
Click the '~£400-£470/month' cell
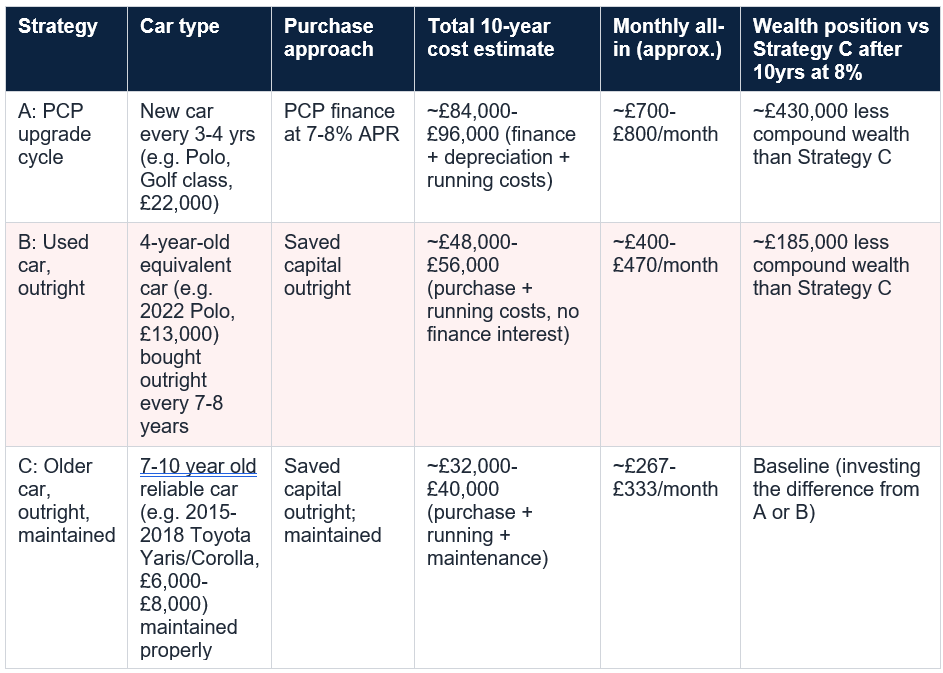(671, 334)
